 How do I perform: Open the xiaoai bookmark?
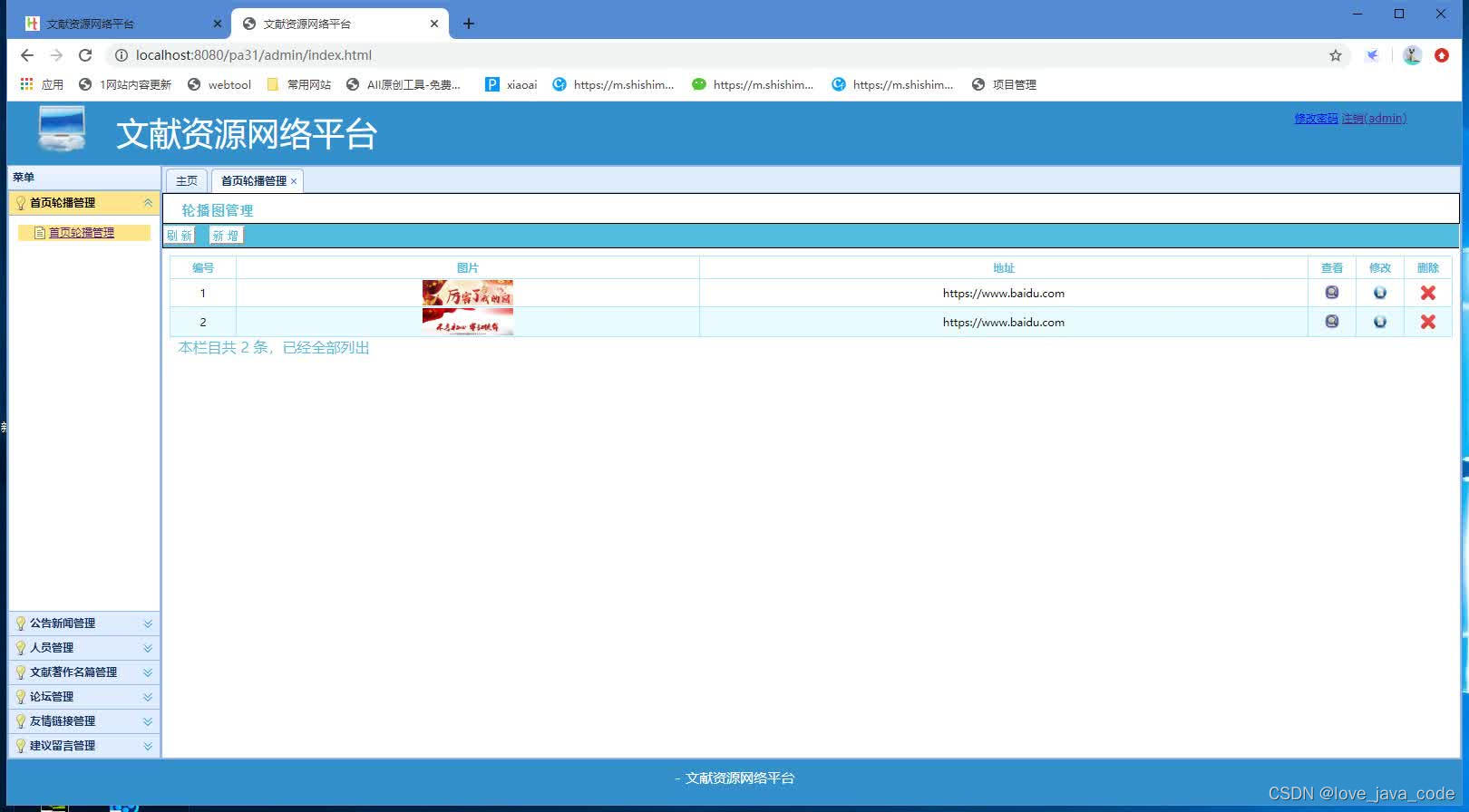(x=511, y=84)
